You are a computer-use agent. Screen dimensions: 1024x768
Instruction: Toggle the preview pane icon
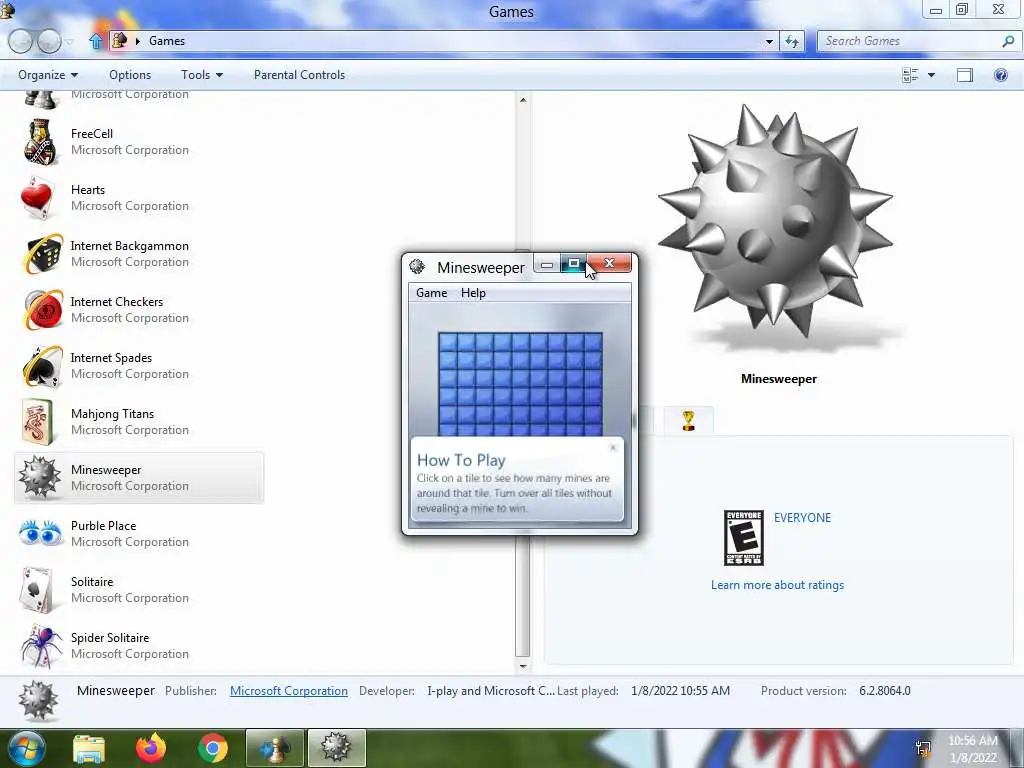tap(965, 75)
